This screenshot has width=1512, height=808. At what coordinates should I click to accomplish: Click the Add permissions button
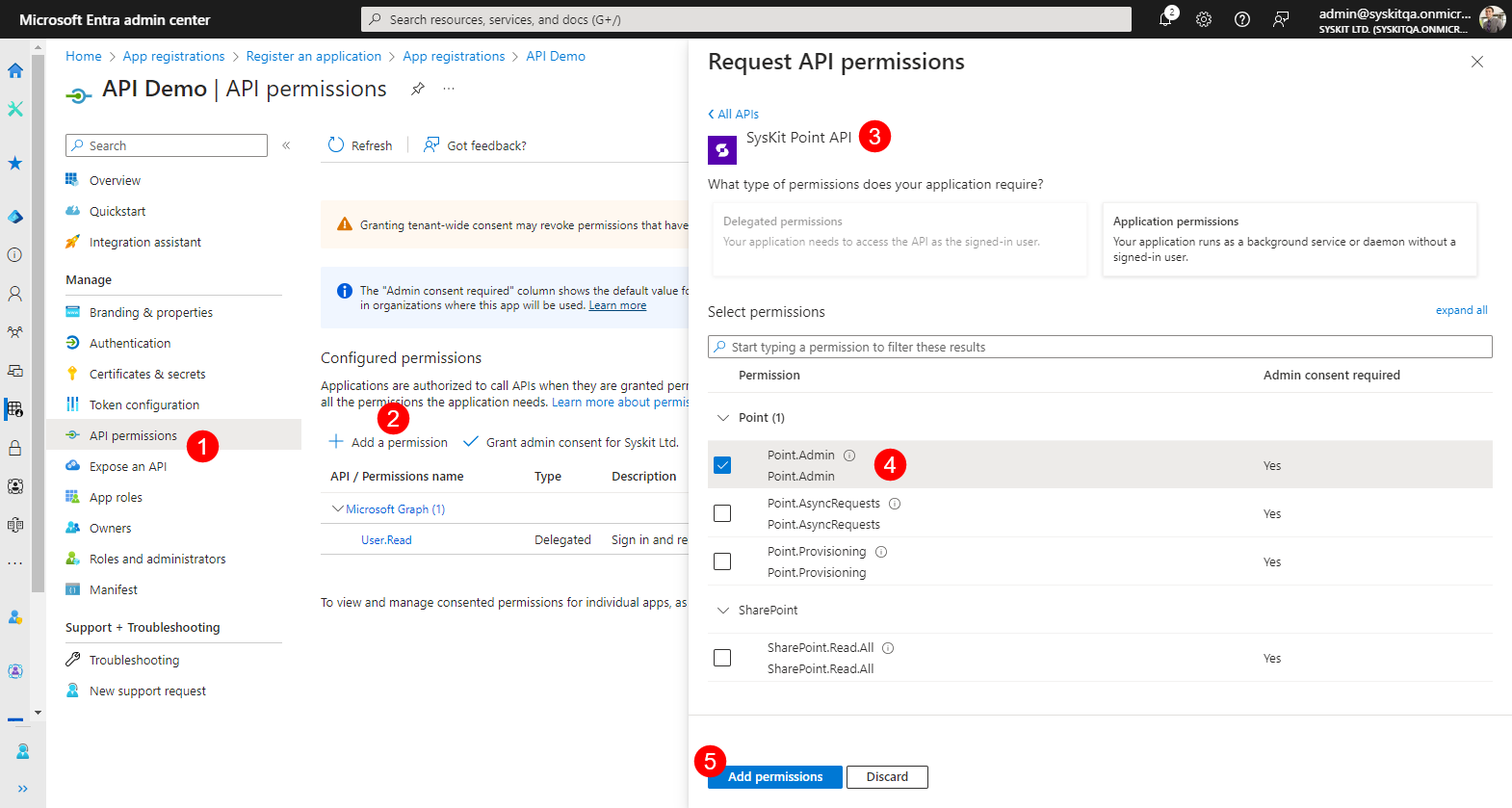(x=774, y=777)
